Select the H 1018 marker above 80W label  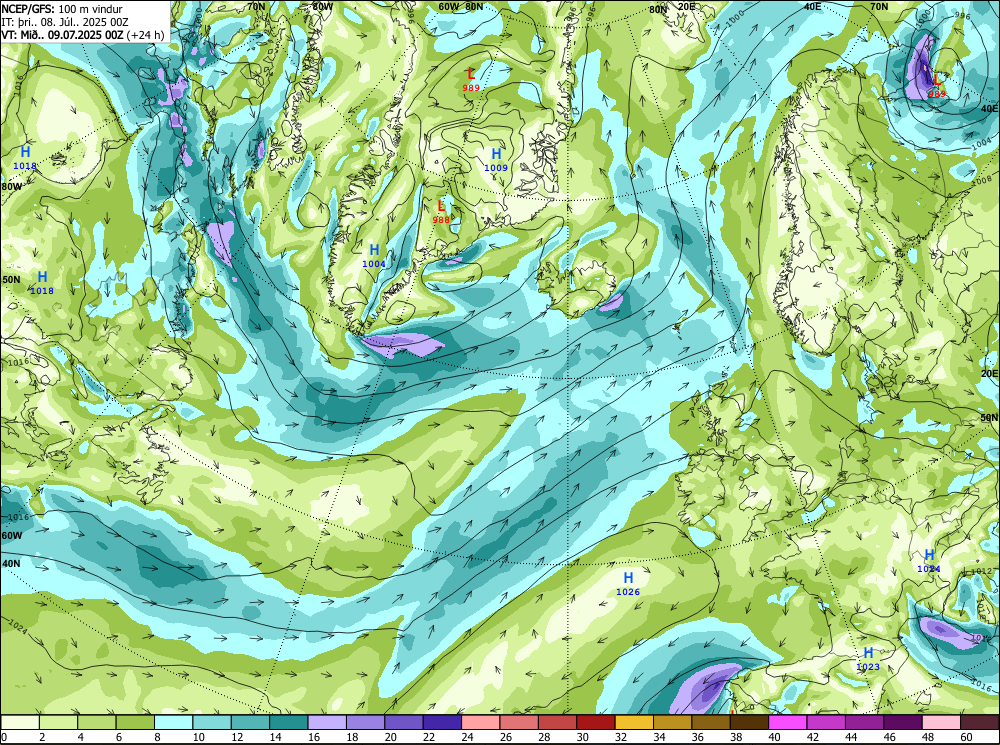[x=25, y=158]
